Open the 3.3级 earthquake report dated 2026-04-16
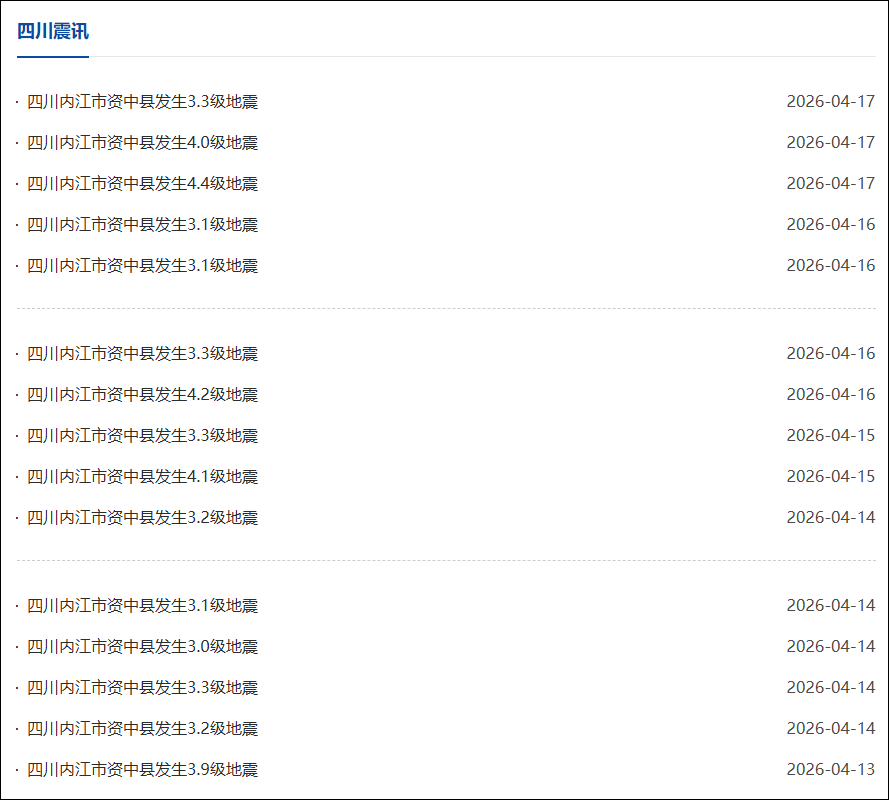Image resolution: width=889 pixels, height=800 pixels. [x=142, y=354]
